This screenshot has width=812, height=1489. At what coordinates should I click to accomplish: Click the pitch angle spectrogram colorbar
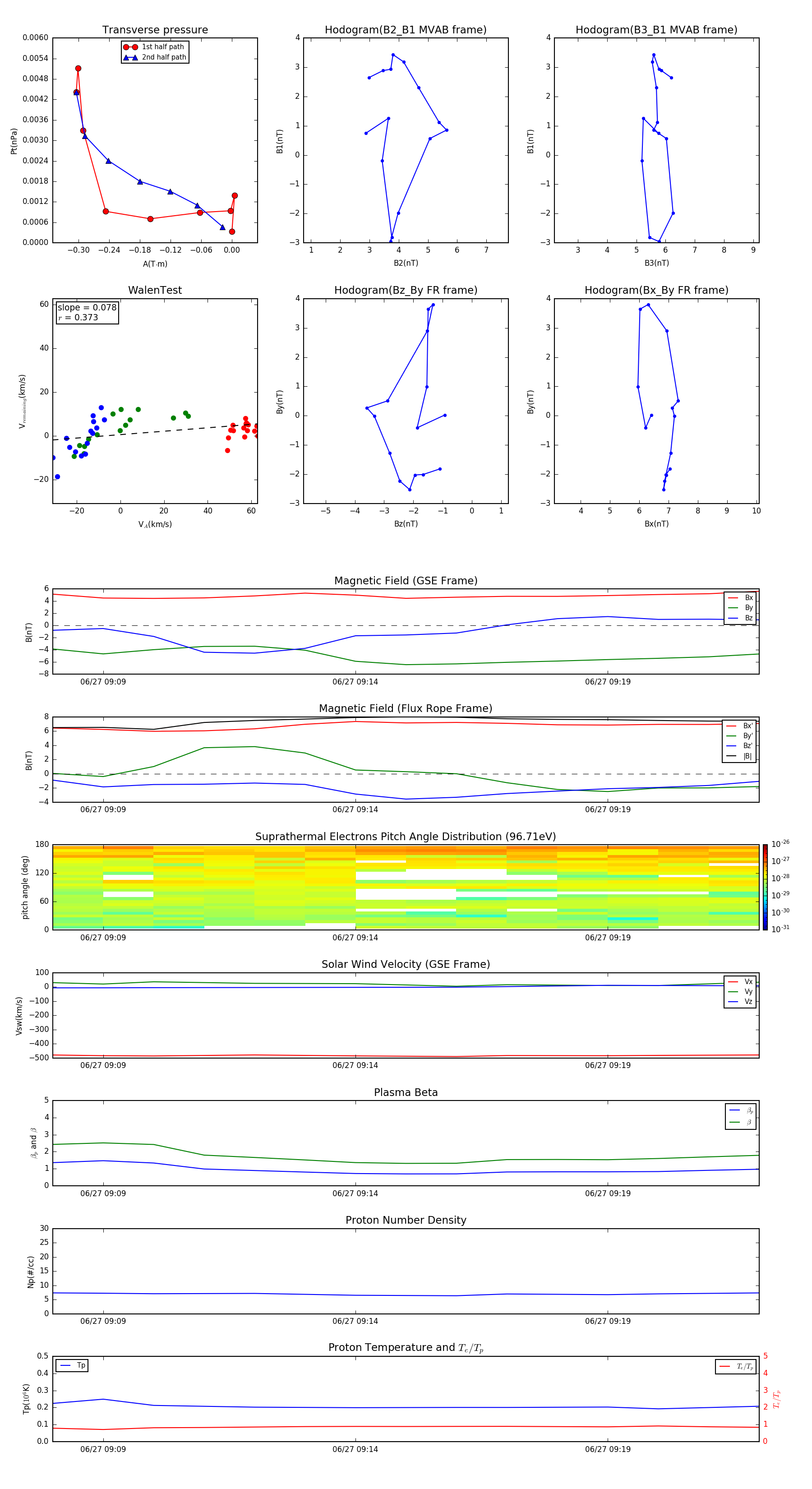click(x=765, y=887)
